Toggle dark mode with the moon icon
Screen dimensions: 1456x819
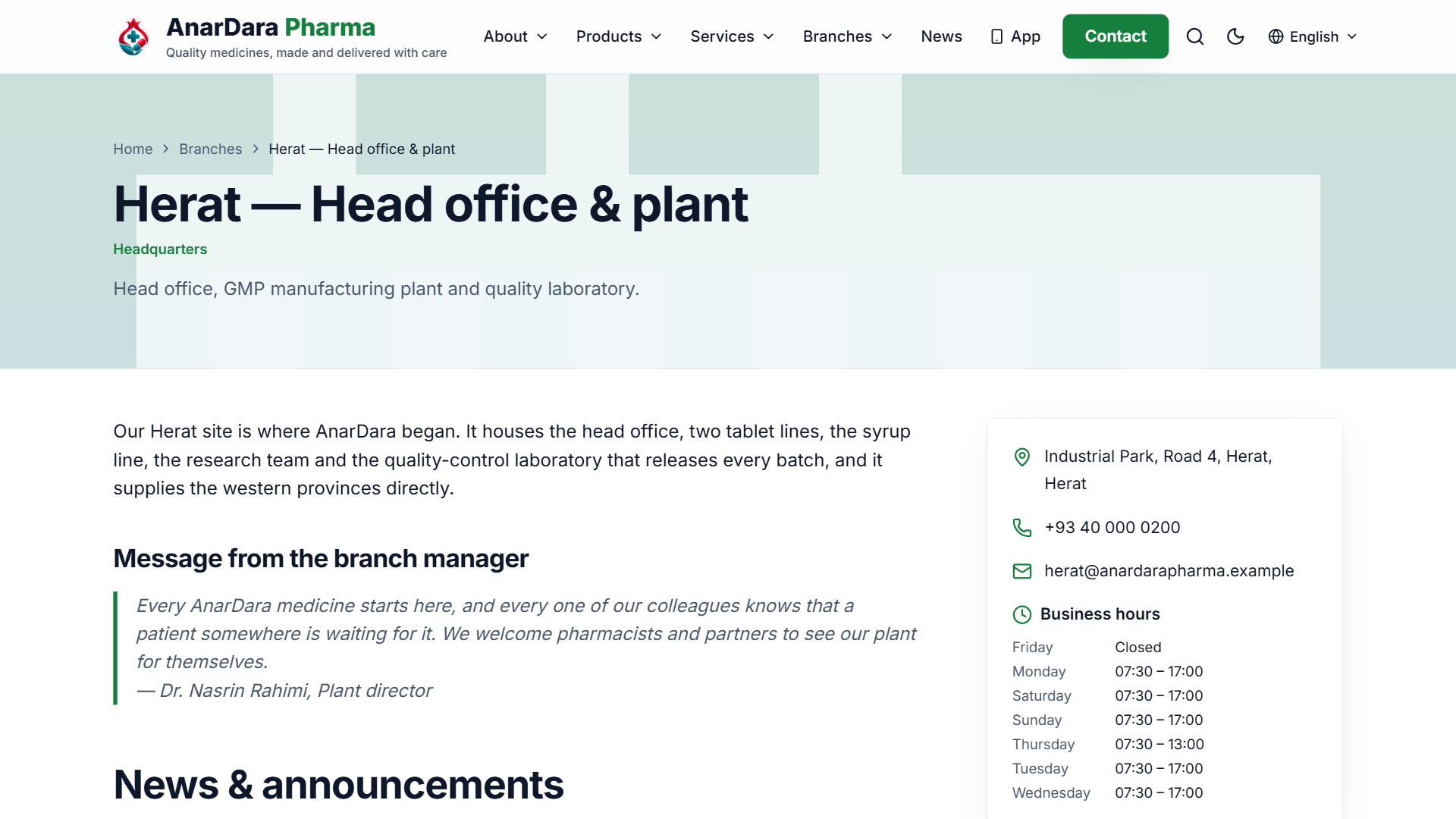point(1235,36)
